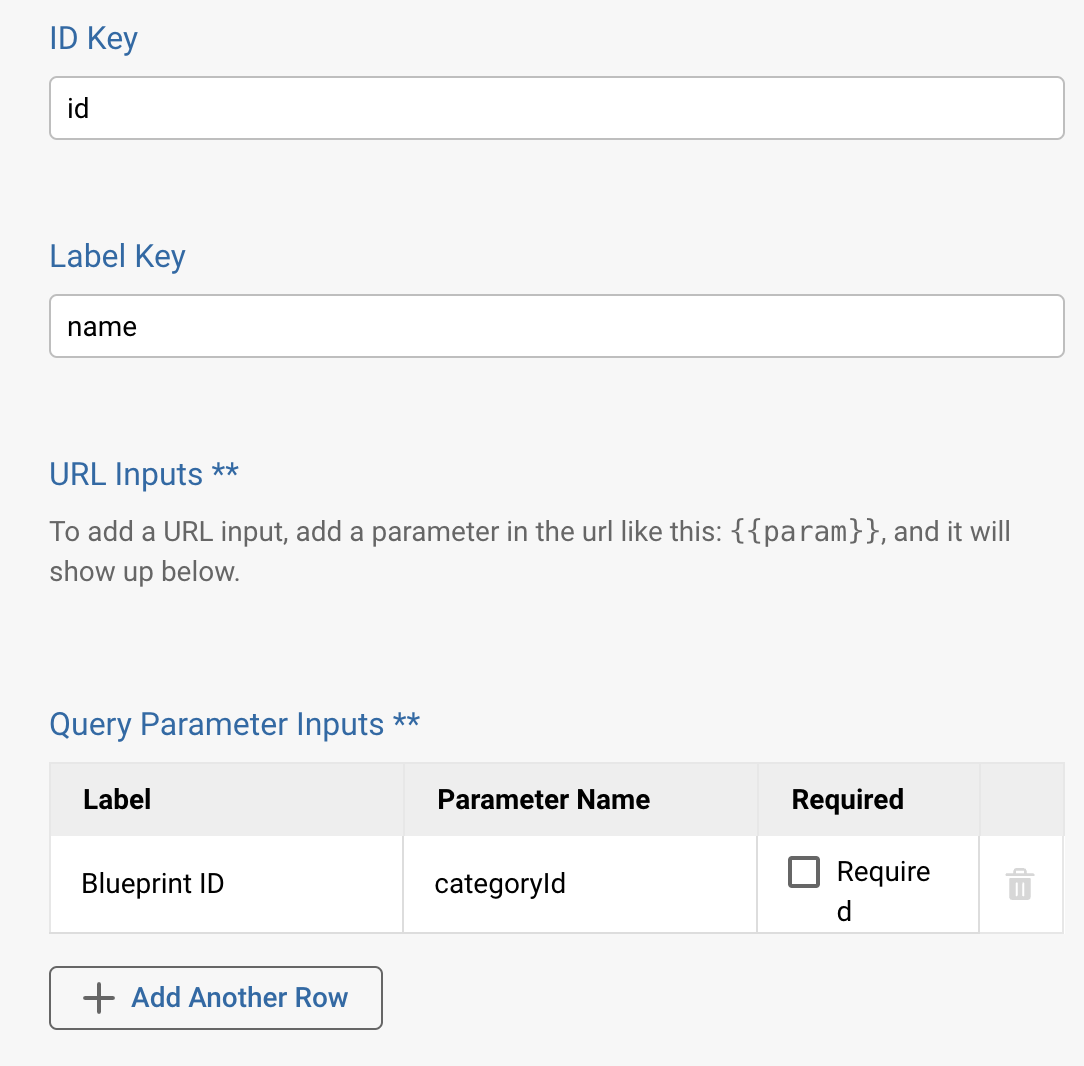Click the plus icon on Add Another Row
The width and height of the screenshot is (1084, 1066).
(x=97, y=998)
